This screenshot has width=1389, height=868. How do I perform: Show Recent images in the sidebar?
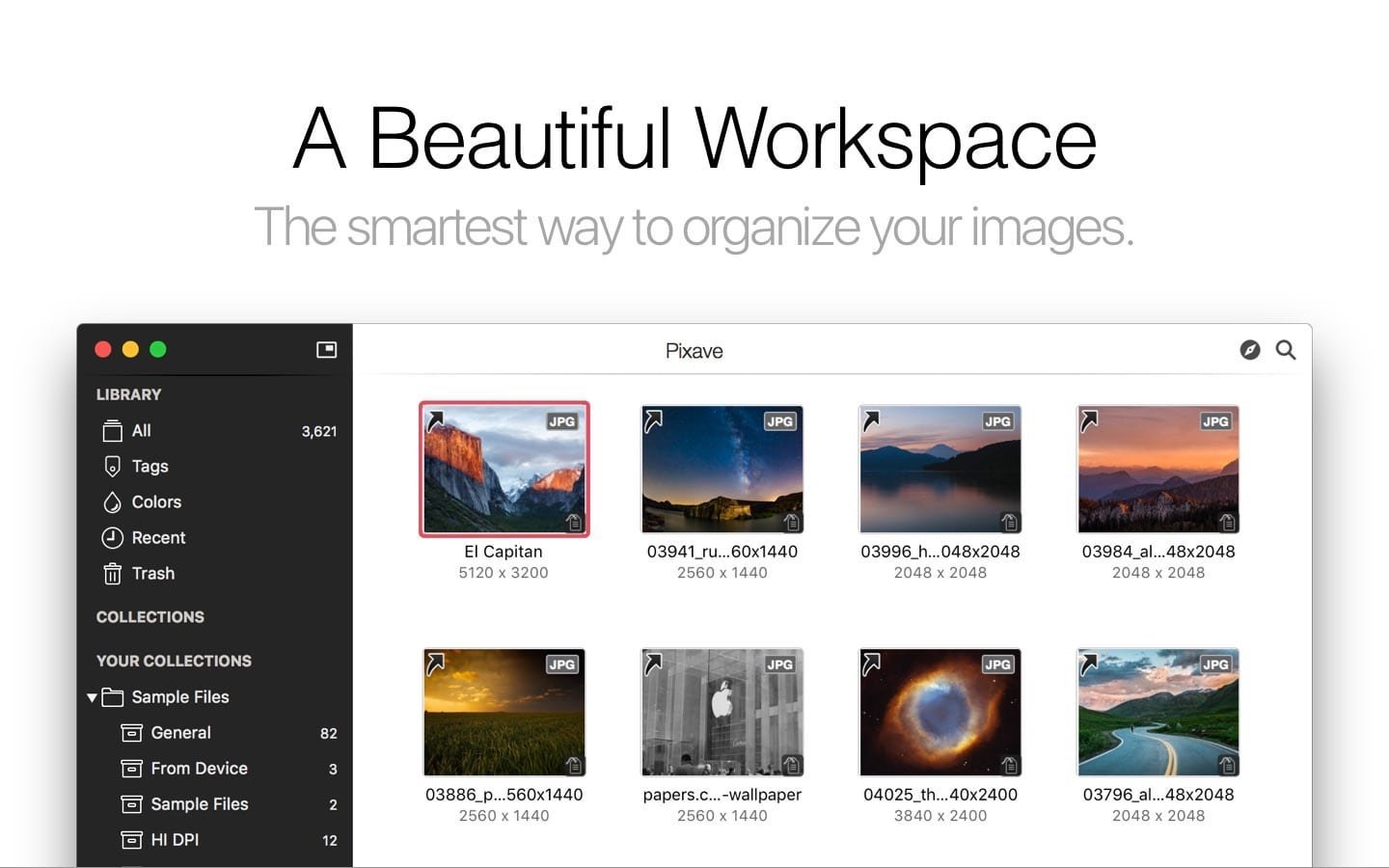tap(158, 538)
